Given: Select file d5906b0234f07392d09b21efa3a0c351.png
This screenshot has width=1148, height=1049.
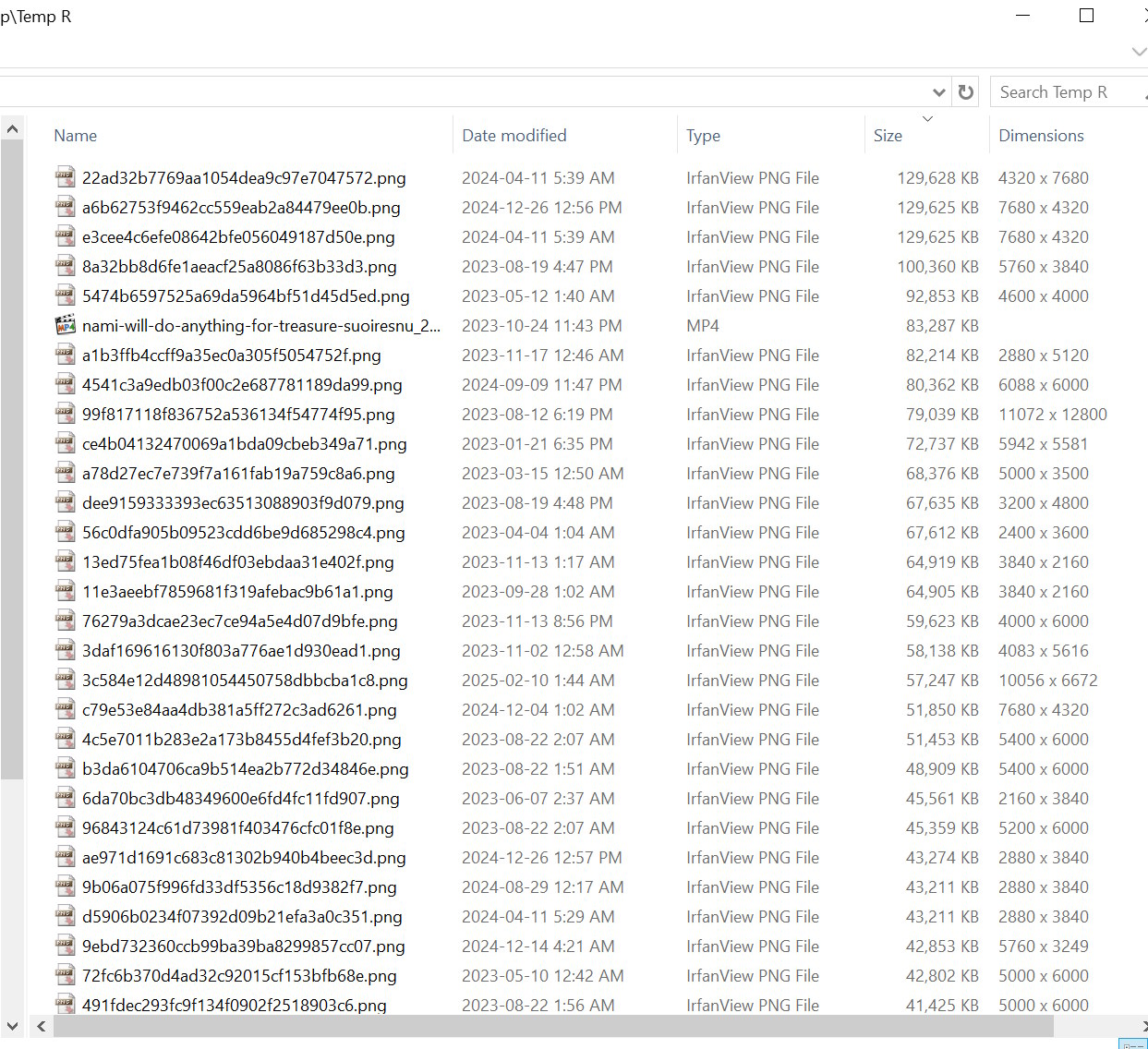Looking at the screenshot, I should tap(242, 917).
